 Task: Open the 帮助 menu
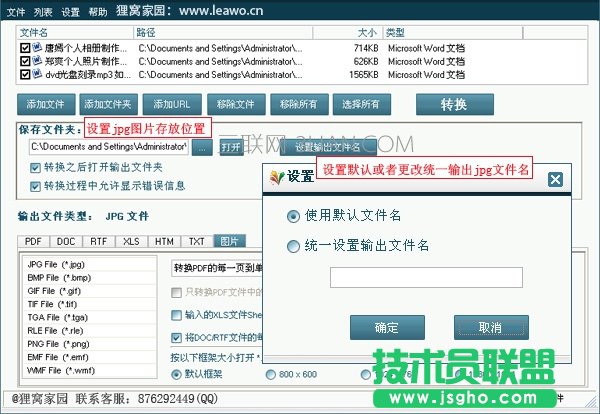pos(98,12)
